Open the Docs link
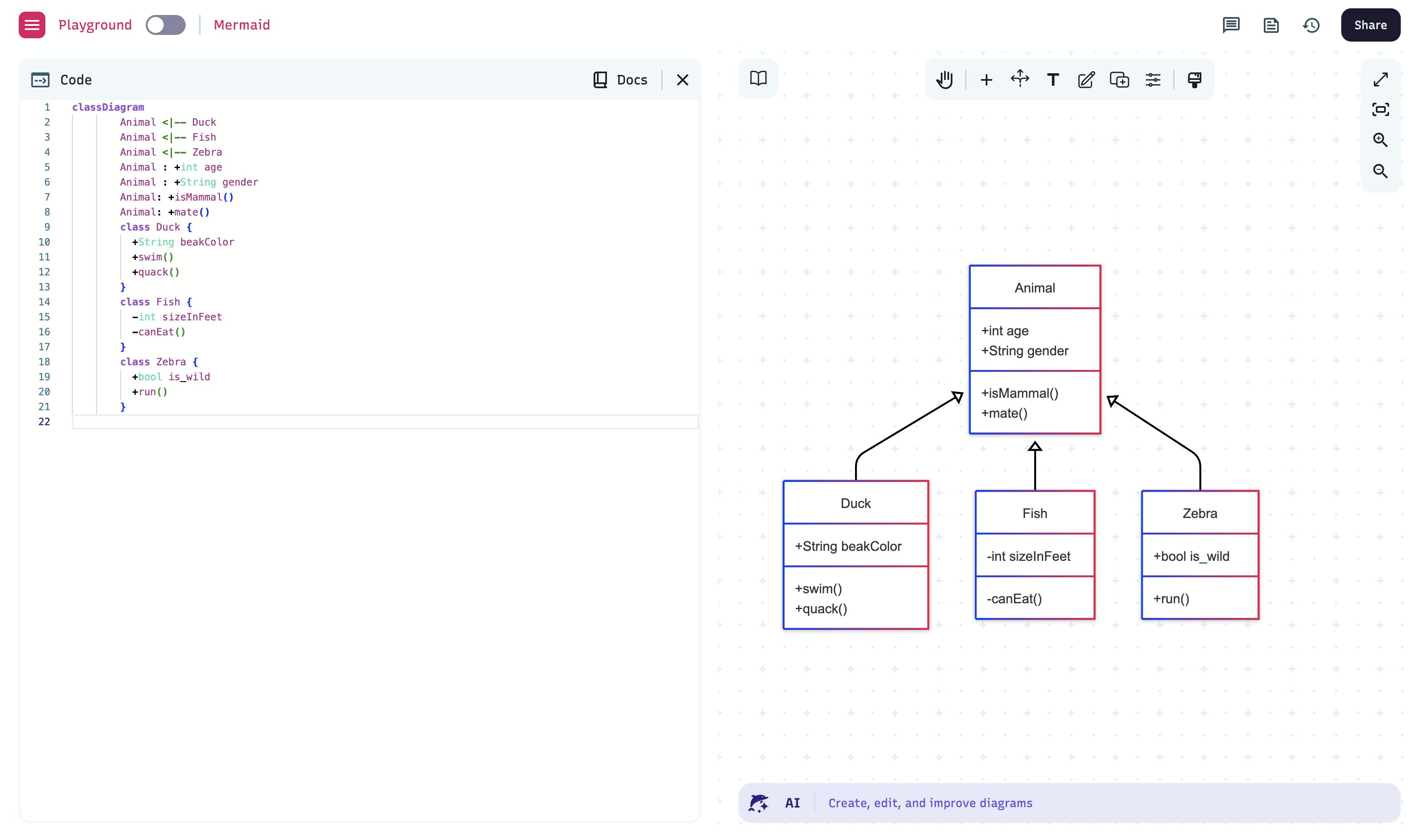This screenshot has height=840, width=1417. click(620, 80)
